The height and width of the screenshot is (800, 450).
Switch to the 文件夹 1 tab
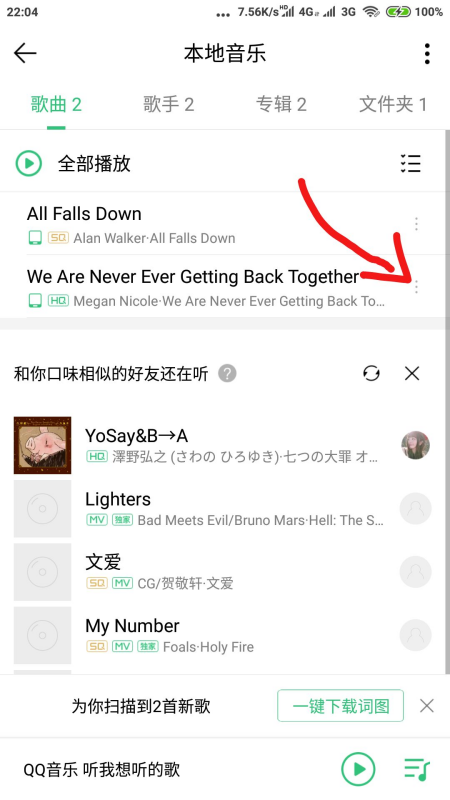pyautogui.click(x=393, y=105)
